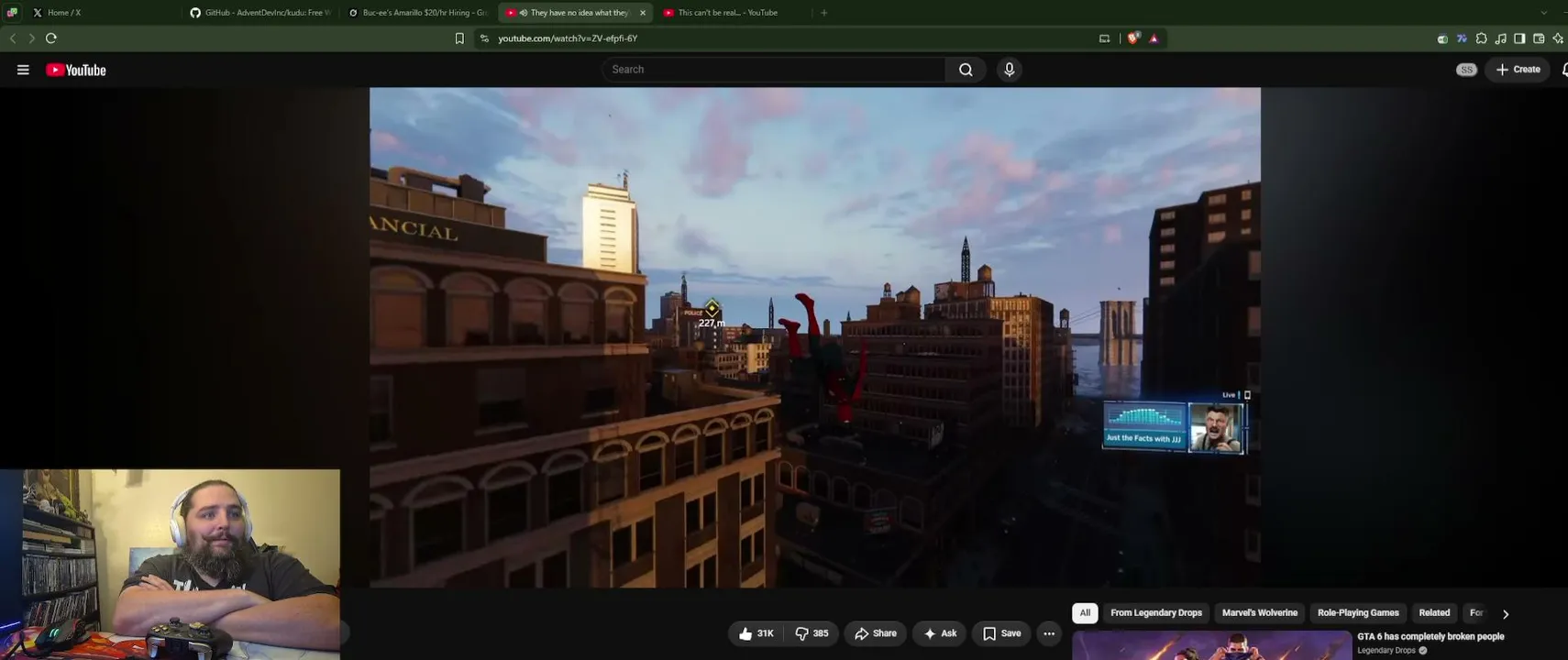Switch to the Buc-ee's Amarillo hiring tab
Screen dimensions: 1568x660
(418, 13)
